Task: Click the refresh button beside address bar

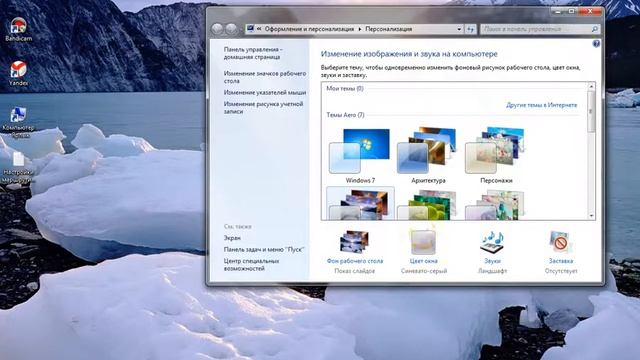Action: click(x=471, y=29)
